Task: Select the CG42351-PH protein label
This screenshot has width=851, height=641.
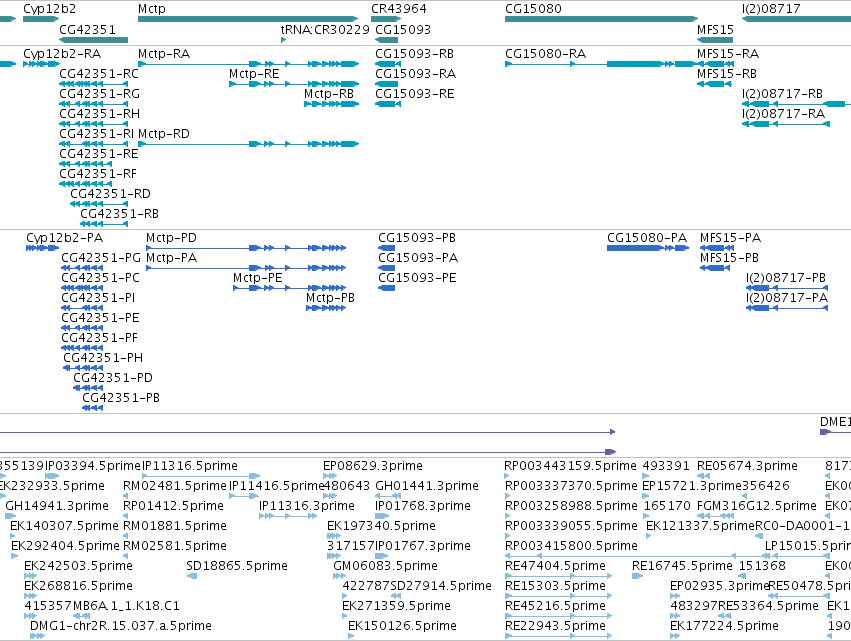Action: coord(103,358)
